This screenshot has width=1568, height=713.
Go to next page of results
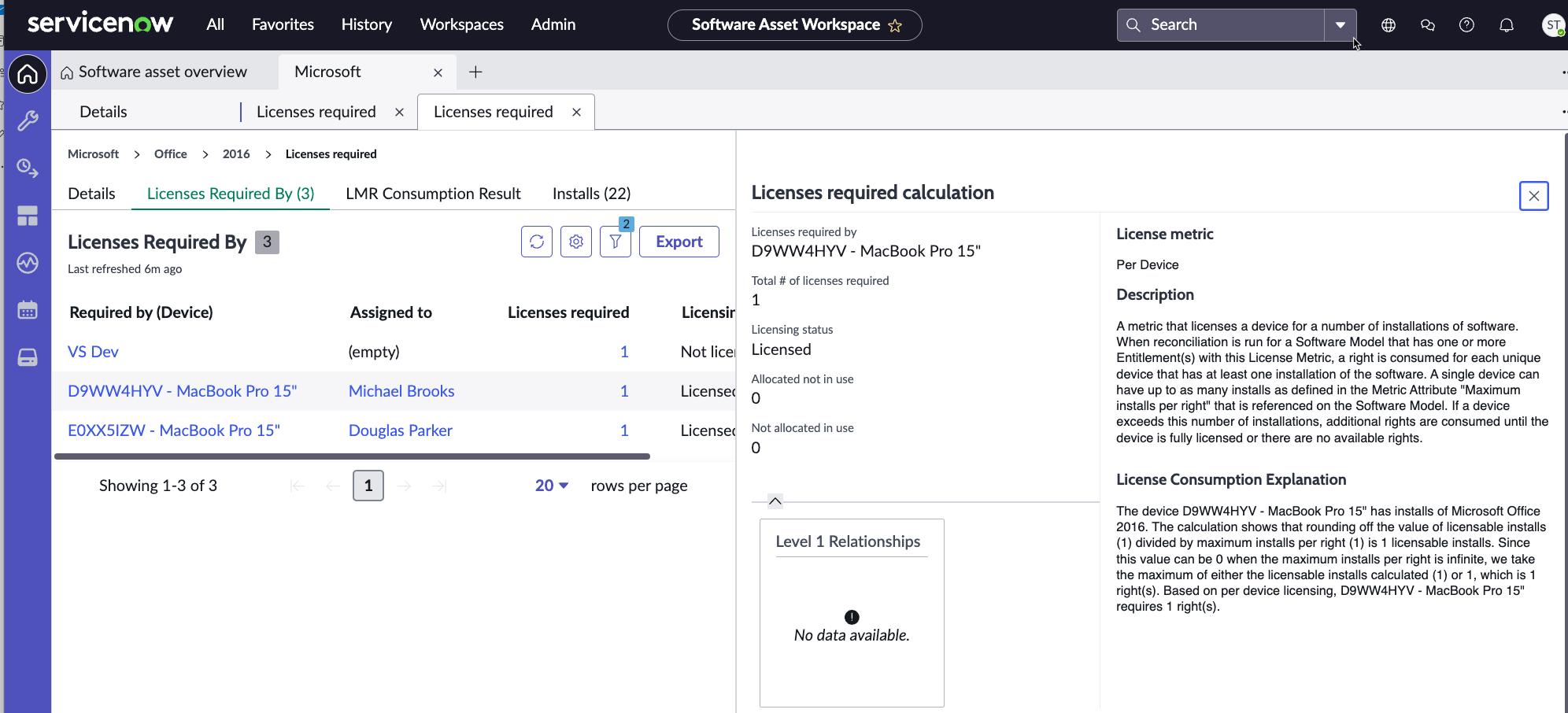click(x=405, y=486)
